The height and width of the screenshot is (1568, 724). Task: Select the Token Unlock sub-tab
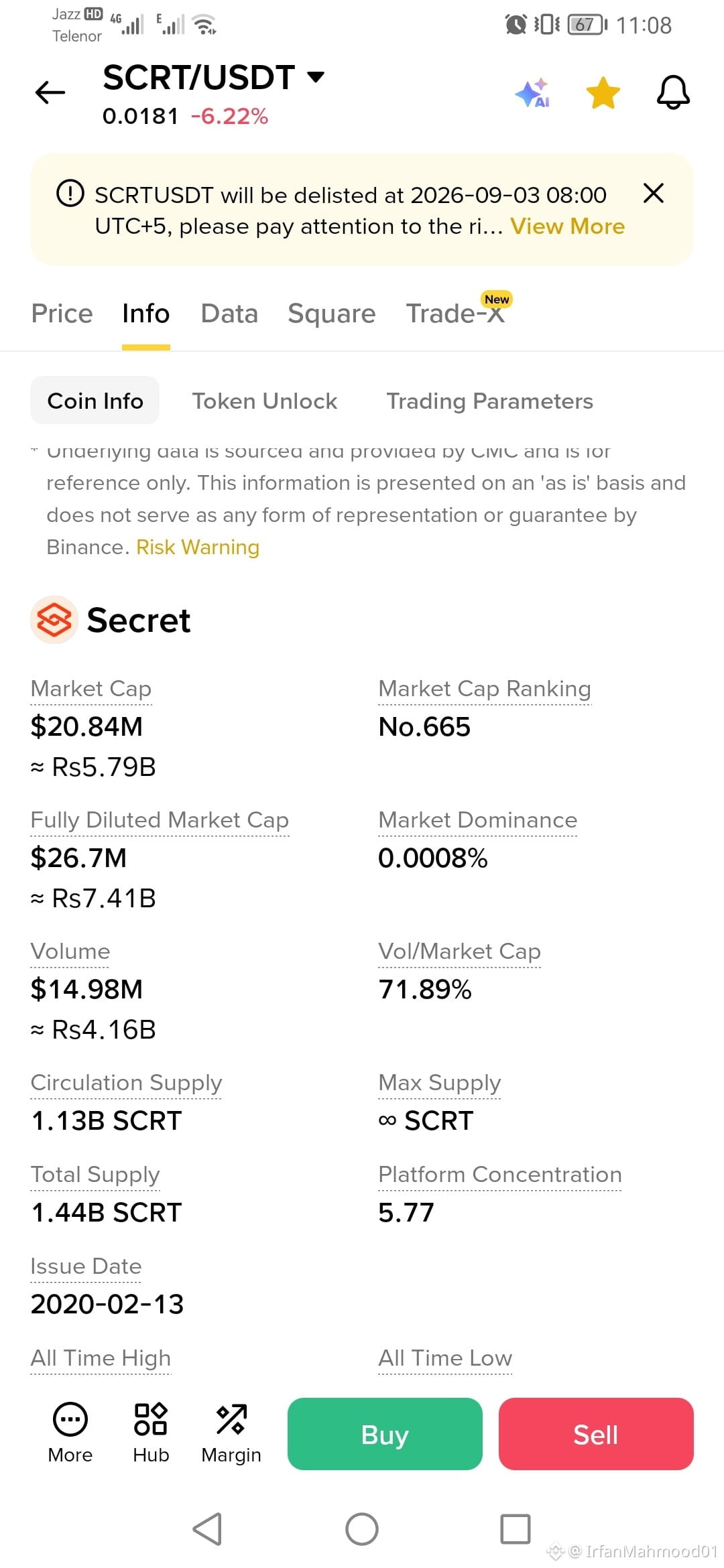[x=265, y=401]
